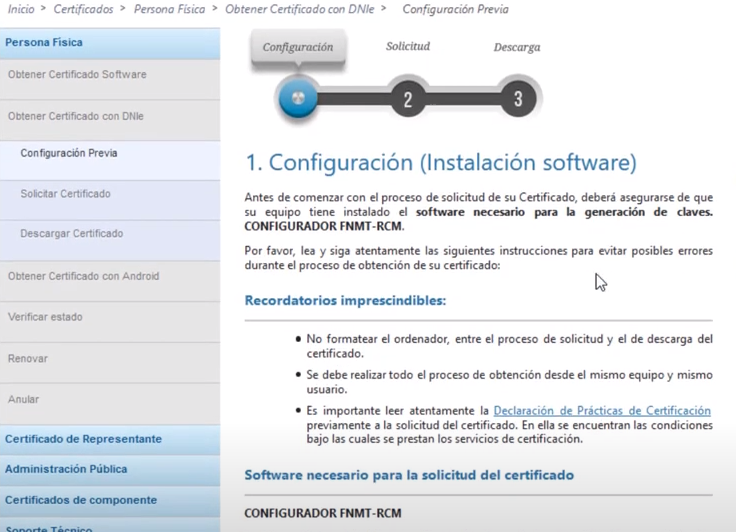
Task: Click Recordatorios imprescindibles heading
Action: 345,301
